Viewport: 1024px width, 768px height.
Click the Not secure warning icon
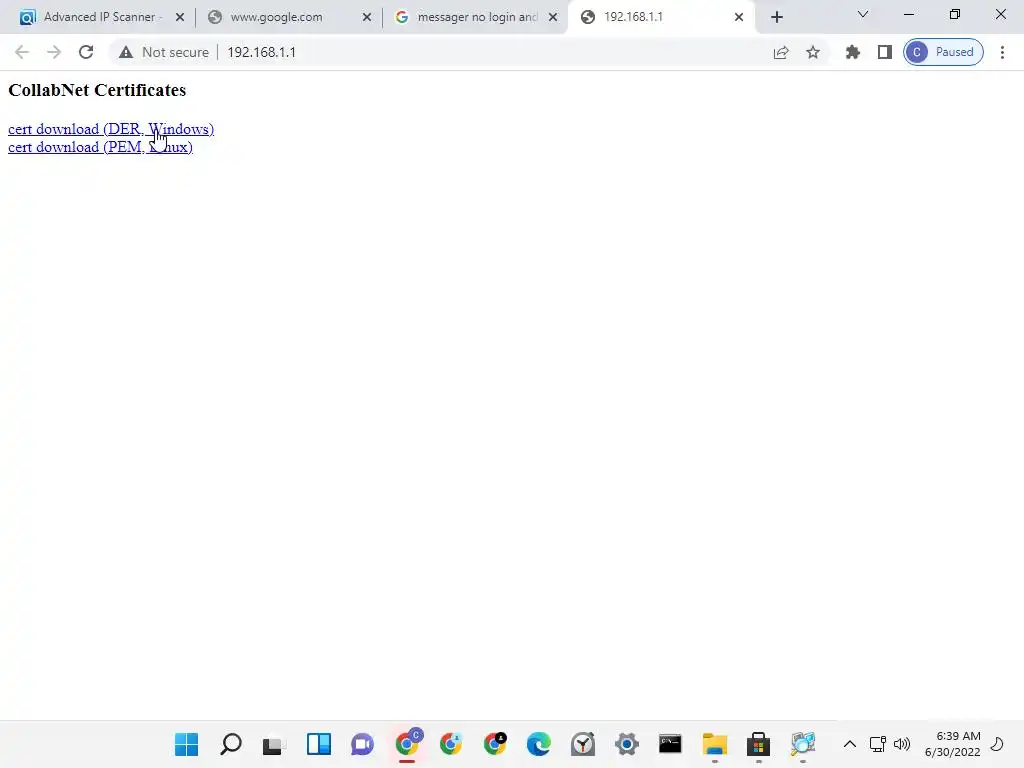126,52
